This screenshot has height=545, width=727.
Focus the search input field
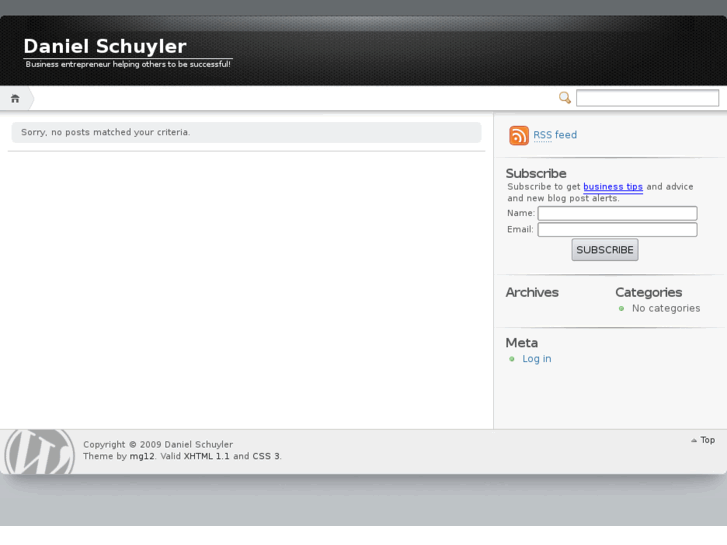point(647,98)
